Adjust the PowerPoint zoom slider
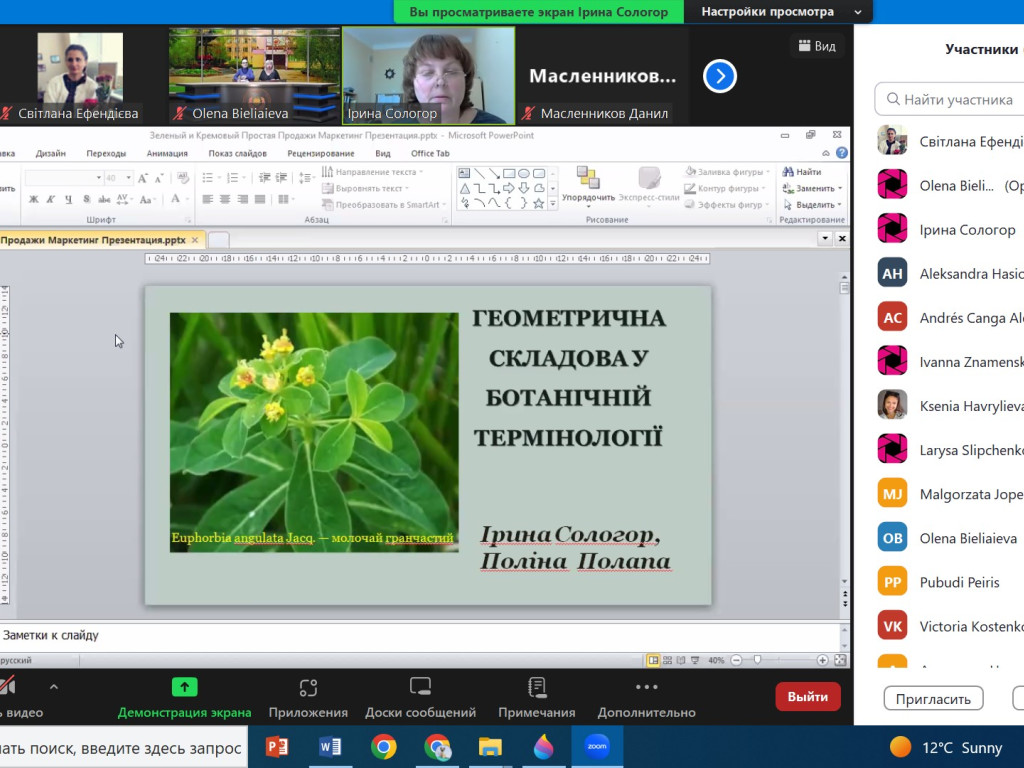1024x768 pixels. [x=758, y=660]
